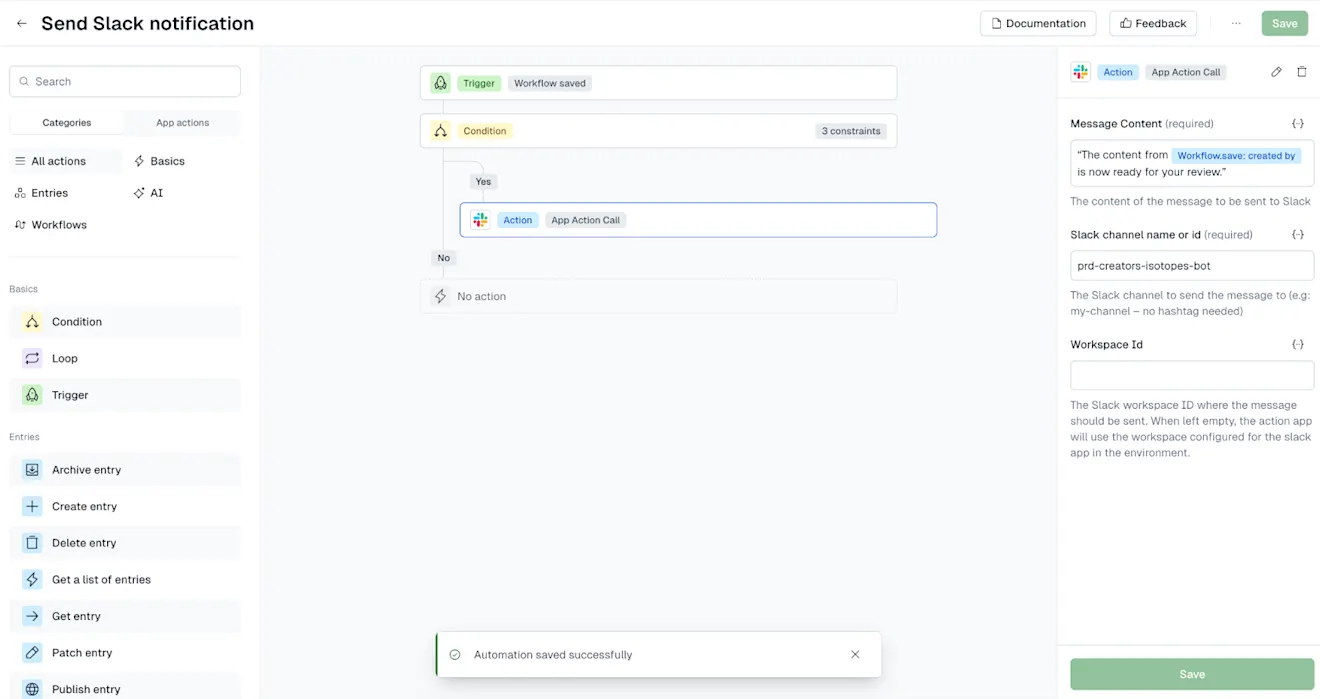Open the AI actions category
Screen dimensions: 1320x699
(x=155, y=192)
